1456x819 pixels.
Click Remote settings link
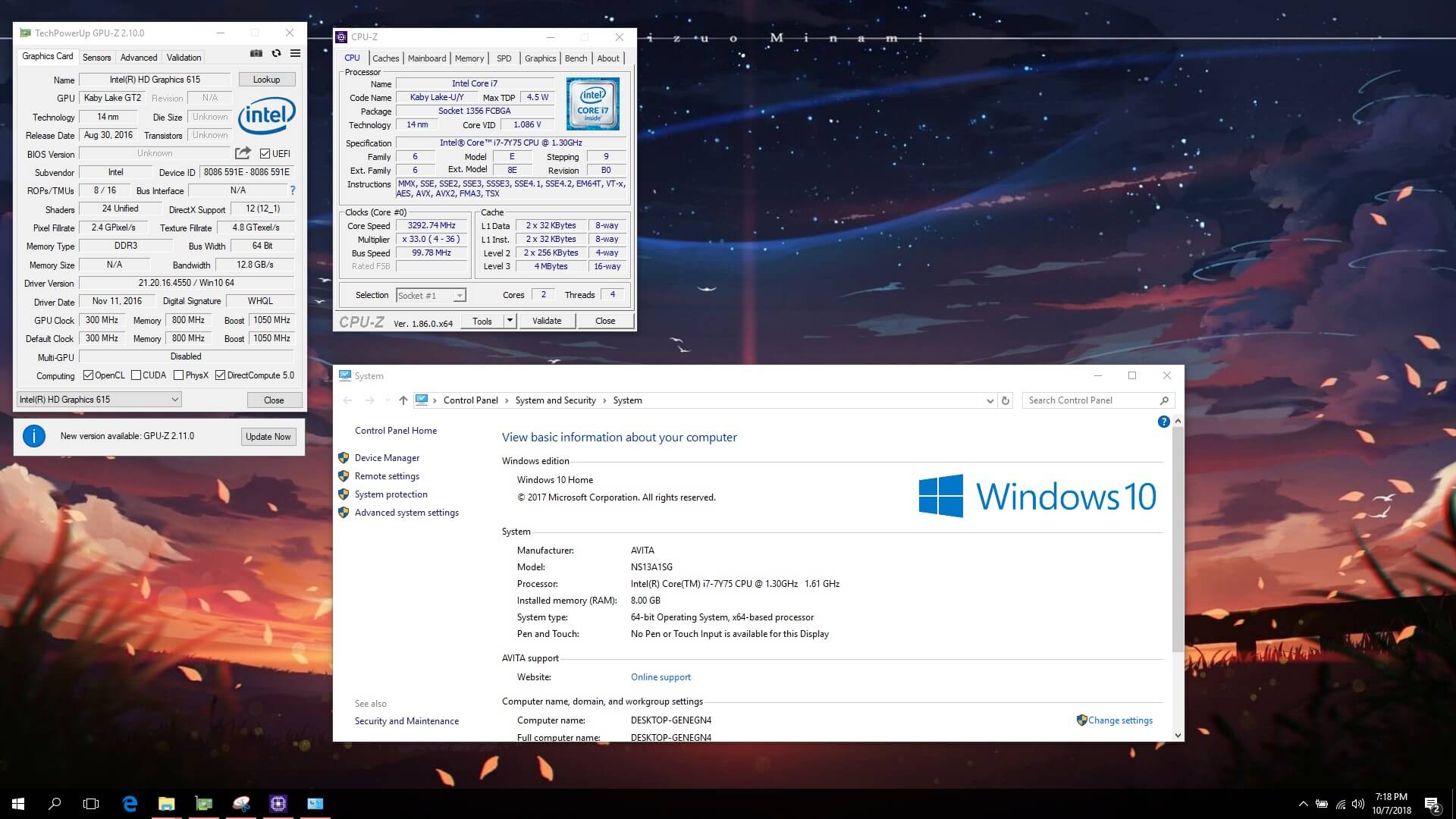(387, 476)
